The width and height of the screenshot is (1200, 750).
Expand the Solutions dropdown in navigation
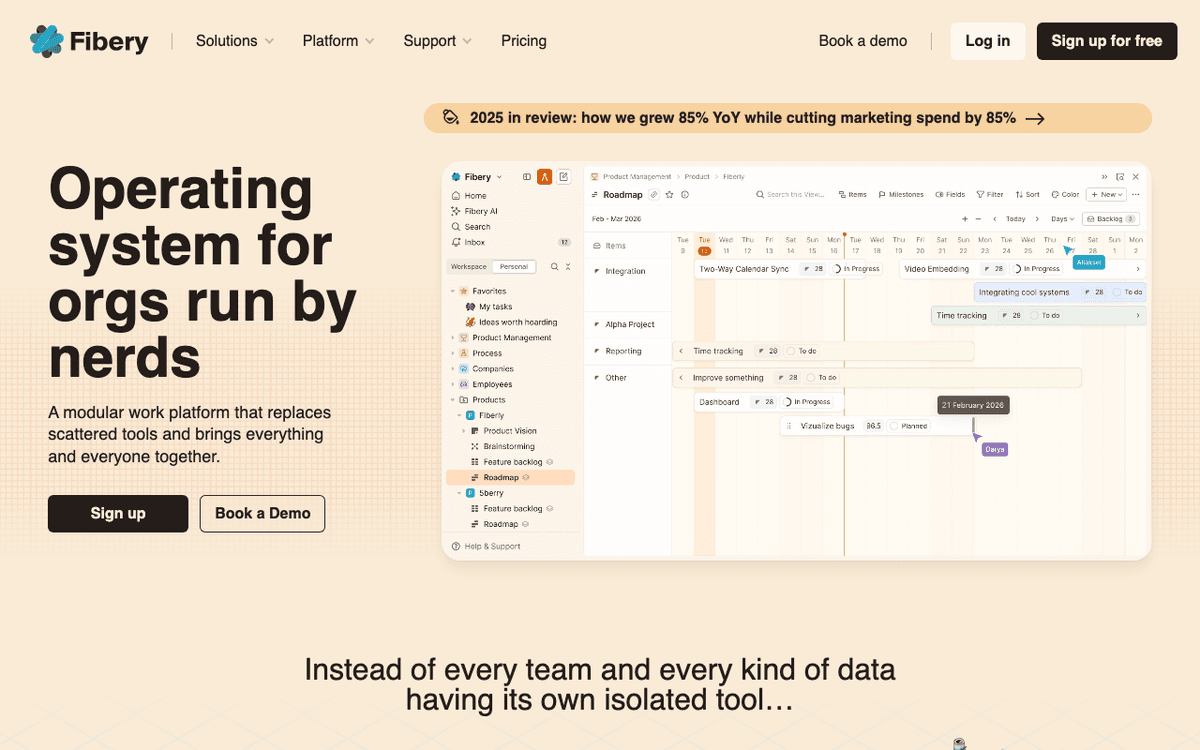click(235, 41)
